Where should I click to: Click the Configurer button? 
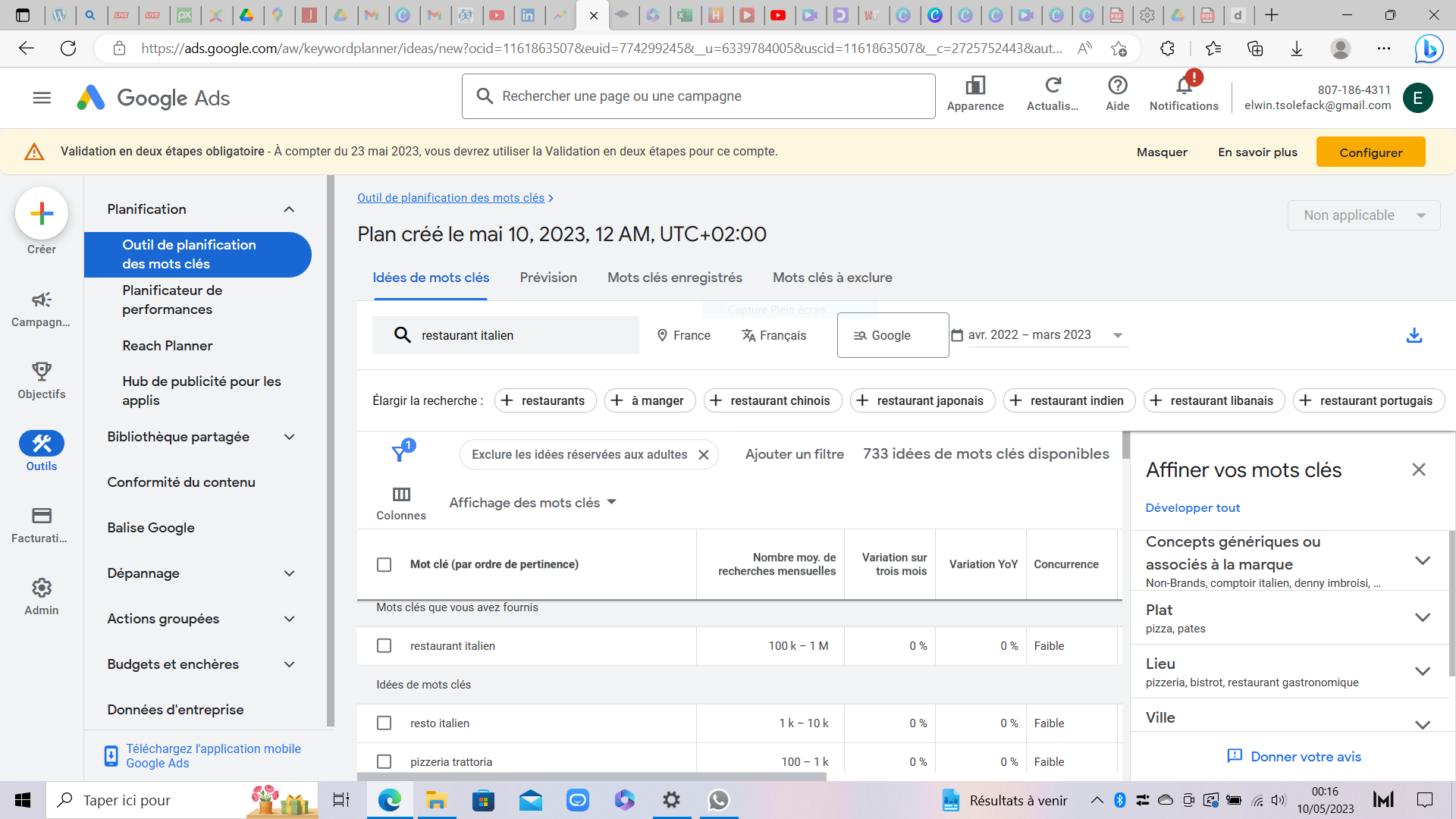click(x=1370, y=152)
